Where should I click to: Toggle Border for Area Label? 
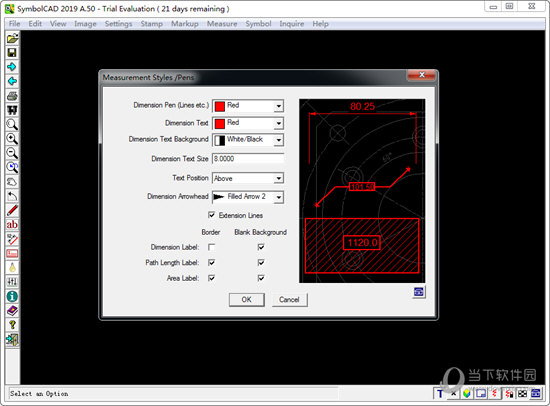click(x=212, y=278)
